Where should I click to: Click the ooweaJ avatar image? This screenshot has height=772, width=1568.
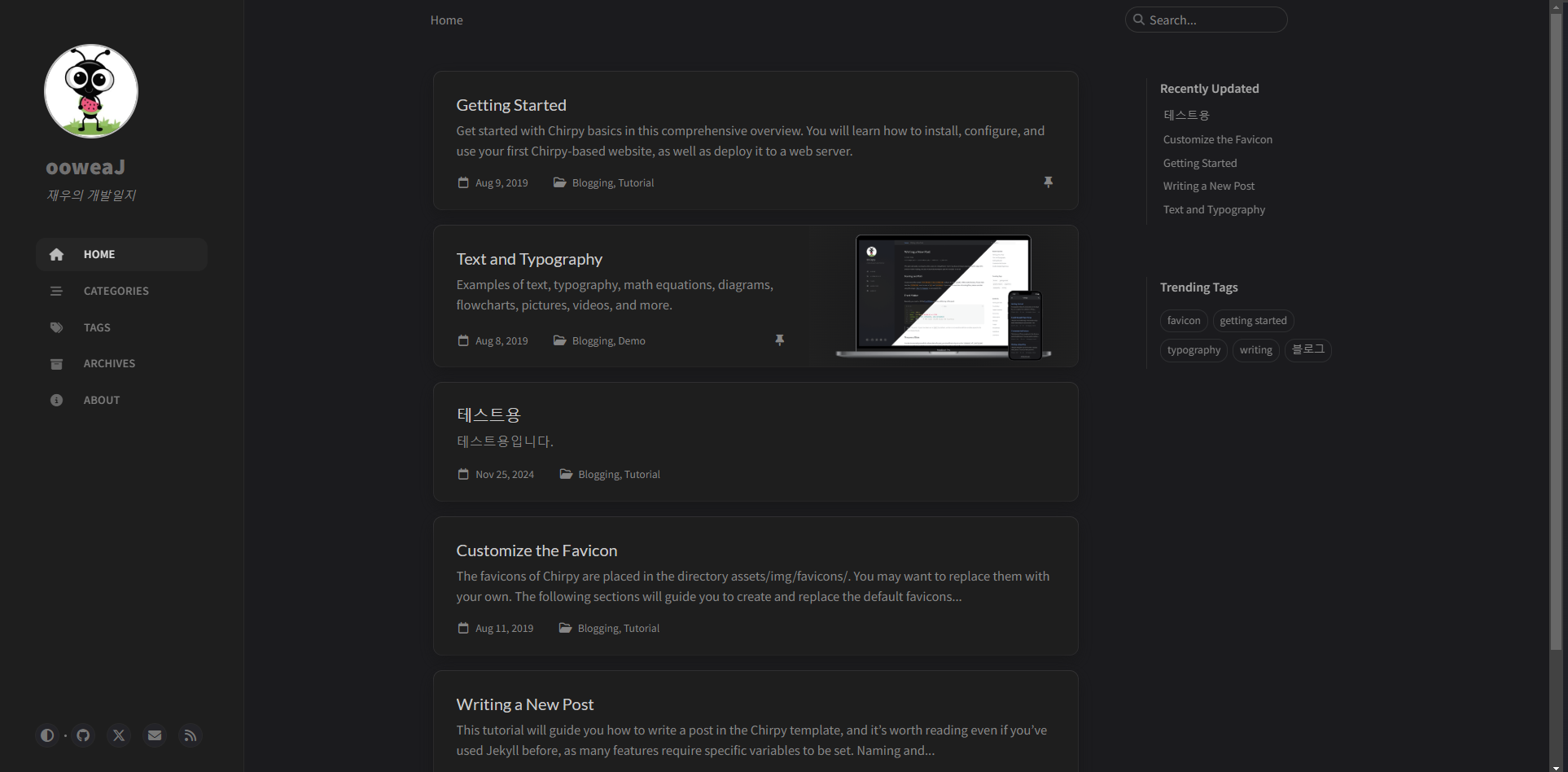point(91,91)
